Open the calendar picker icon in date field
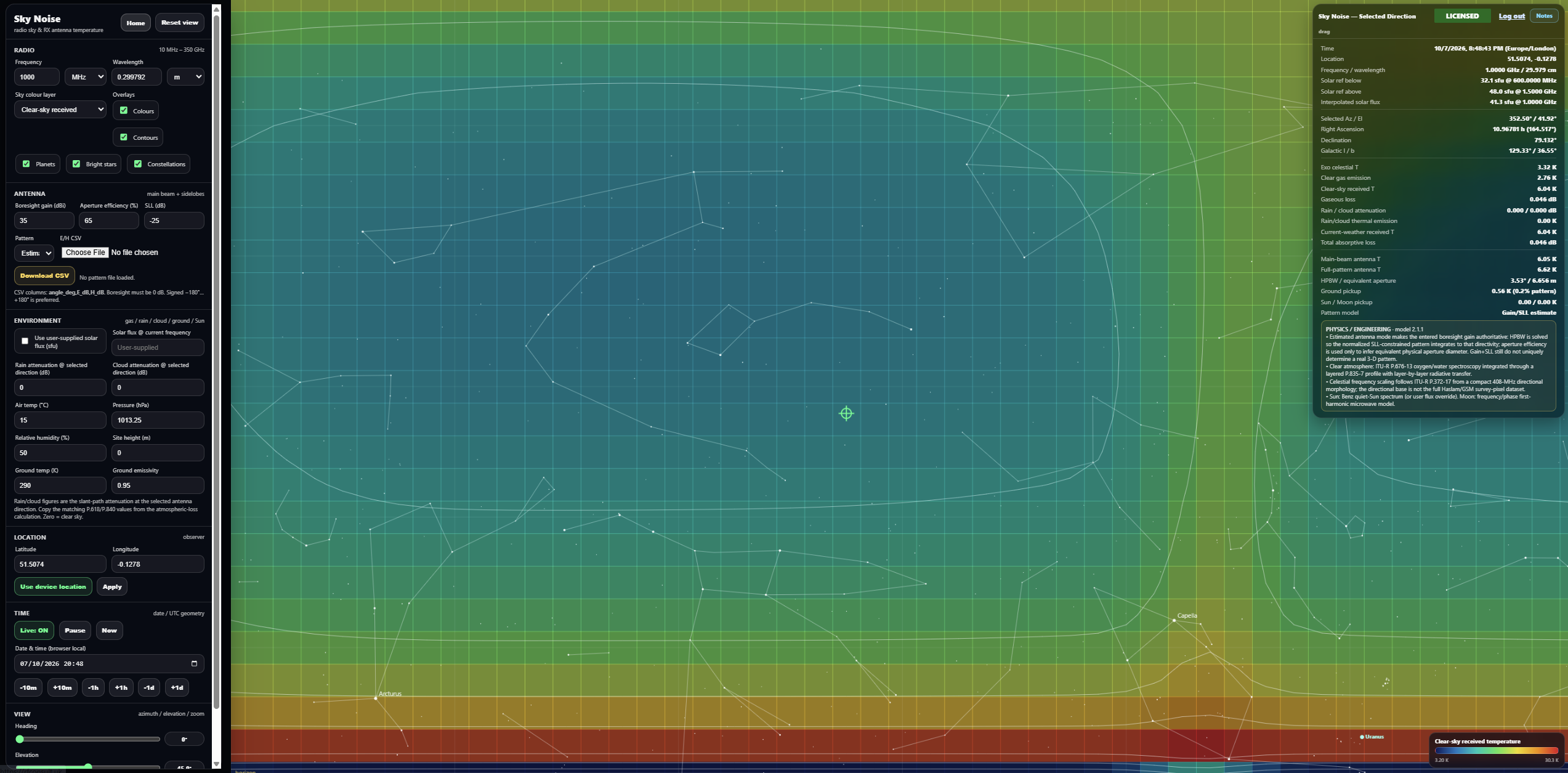 (x=194, y=663)
